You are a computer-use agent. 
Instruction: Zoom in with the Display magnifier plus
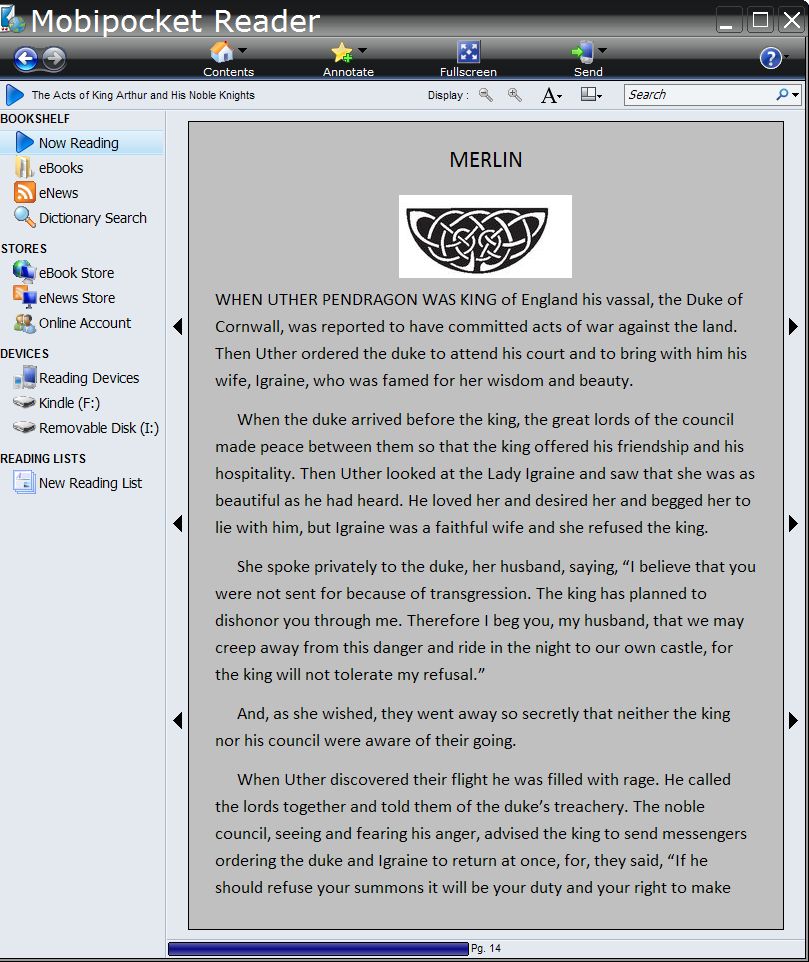(515, 95)
